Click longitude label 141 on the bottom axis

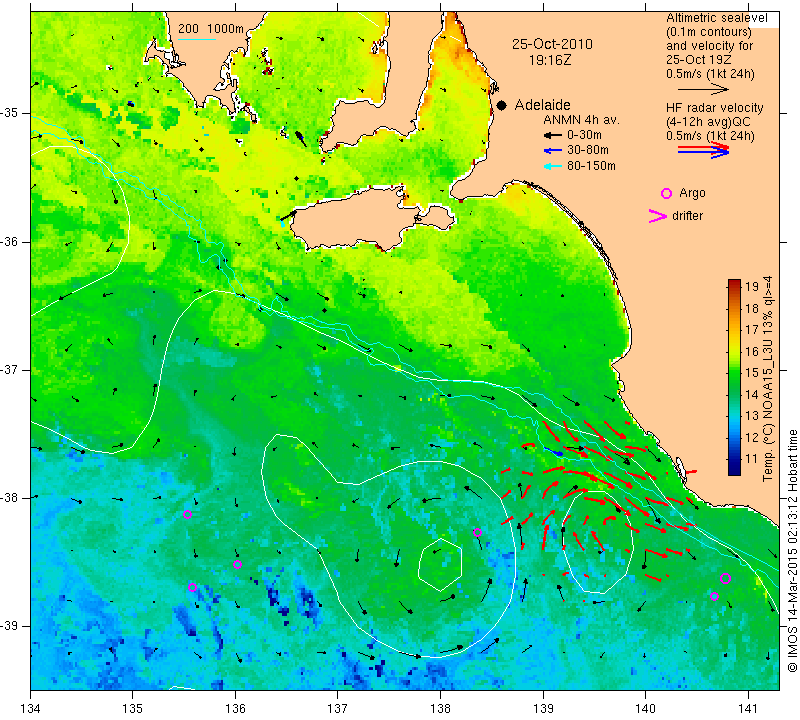748,709
